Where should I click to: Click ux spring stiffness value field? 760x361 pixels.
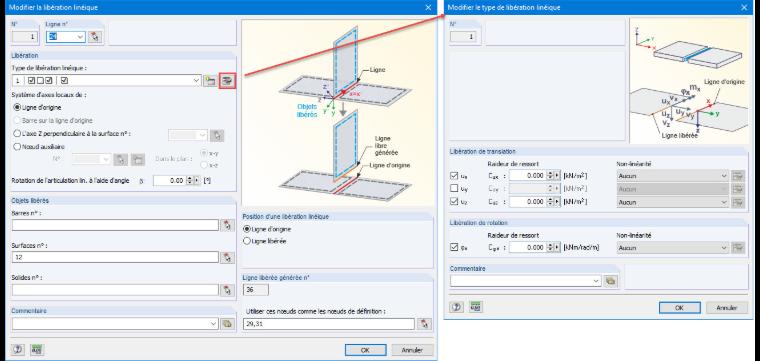(x=528, y=176)
